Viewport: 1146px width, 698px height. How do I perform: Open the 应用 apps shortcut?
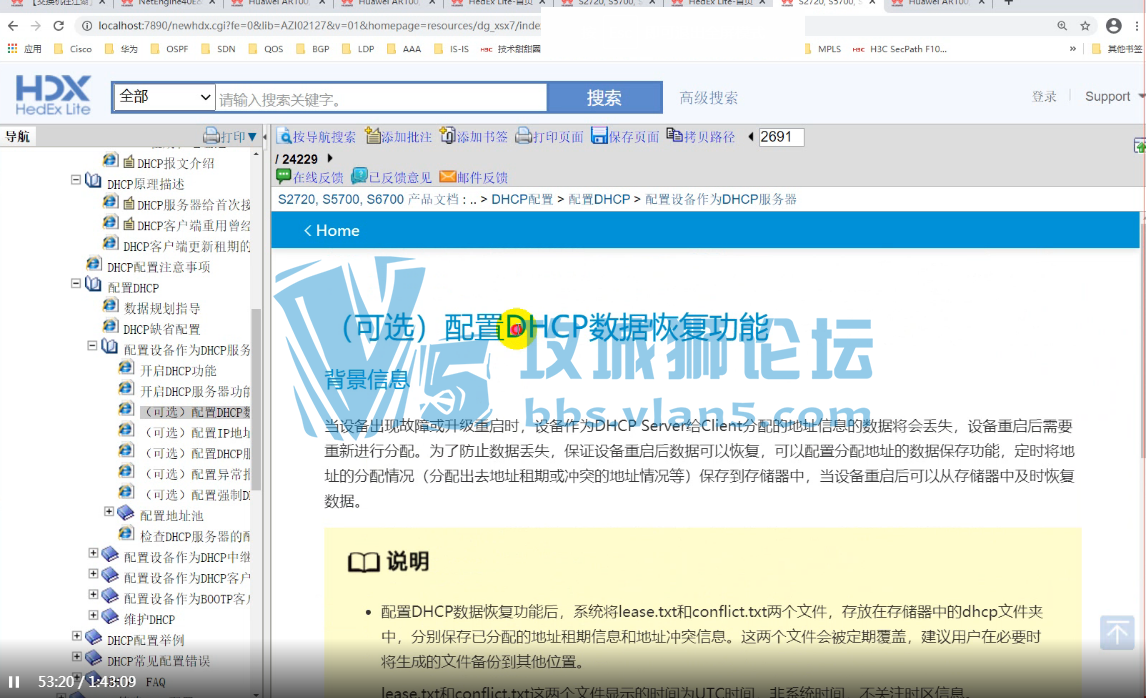24,49
